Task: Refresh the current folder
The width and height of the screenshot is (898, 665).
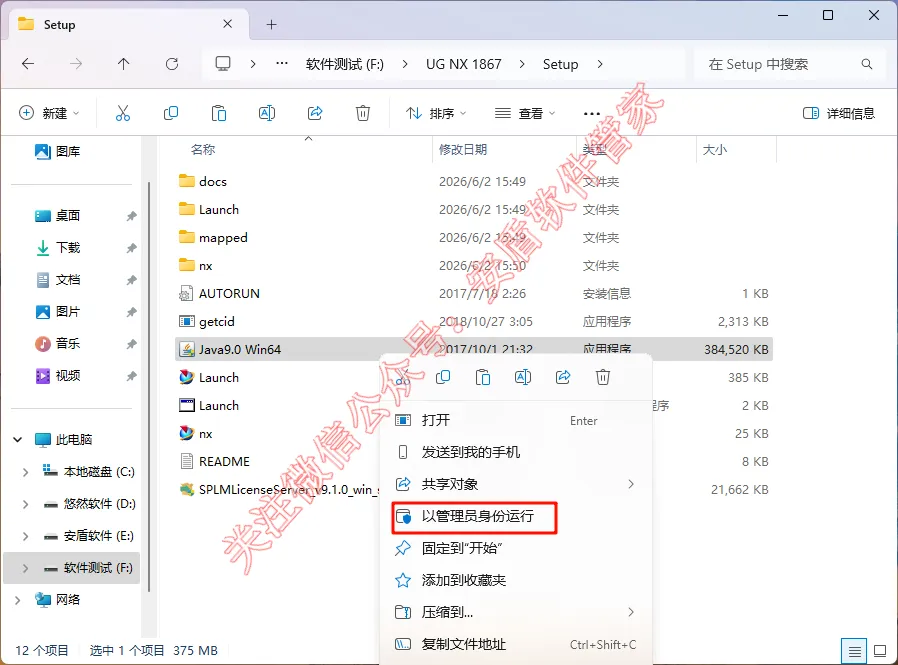Action: click(172, 64)
